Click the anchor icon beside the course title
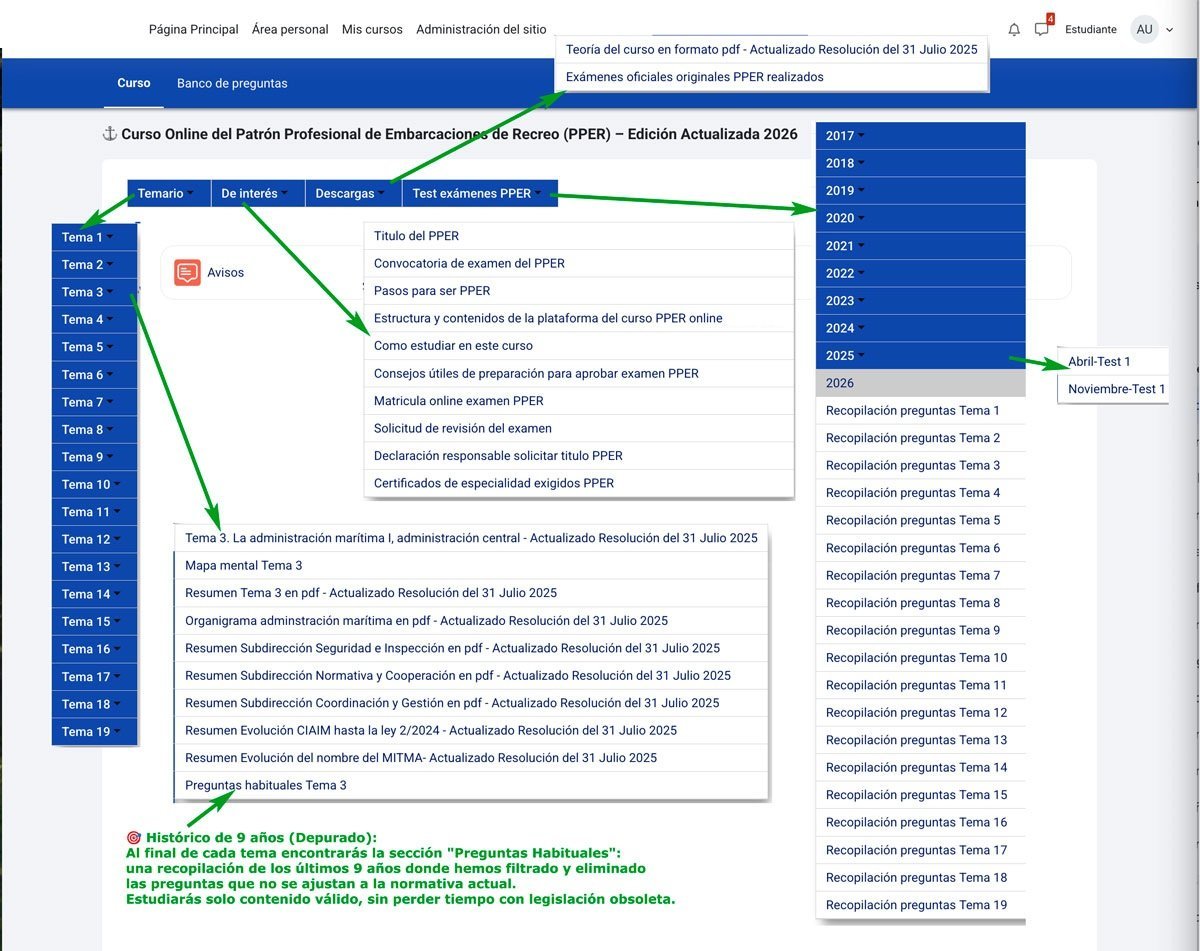Image resolution: width=1200 pixels, height=951 pixels. pyautogui.click(x=110, y=133)
